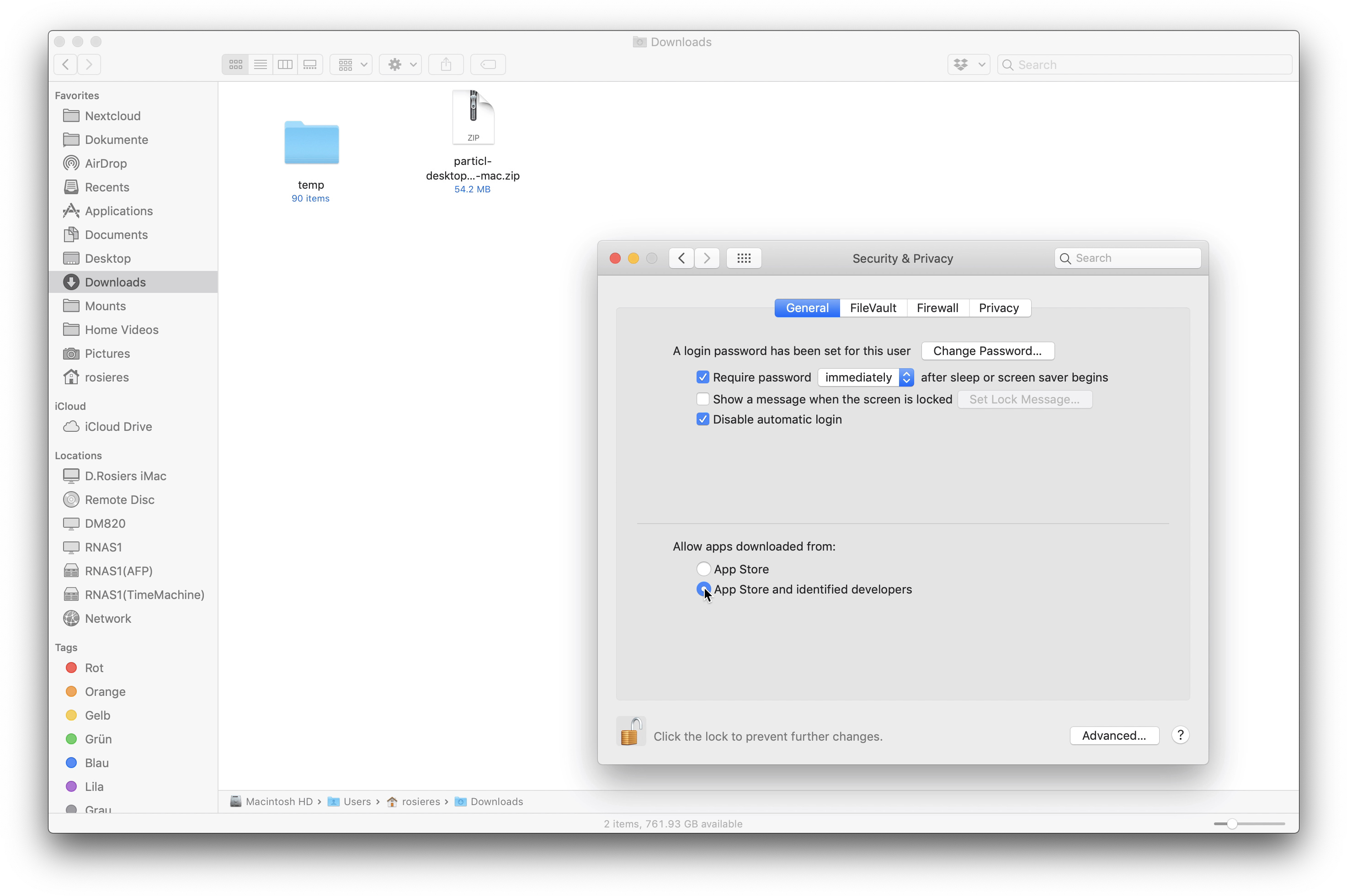This screenshot has height=896, width=1347.
Task: Open the Show All preferences grid
Action: [744, 258]
